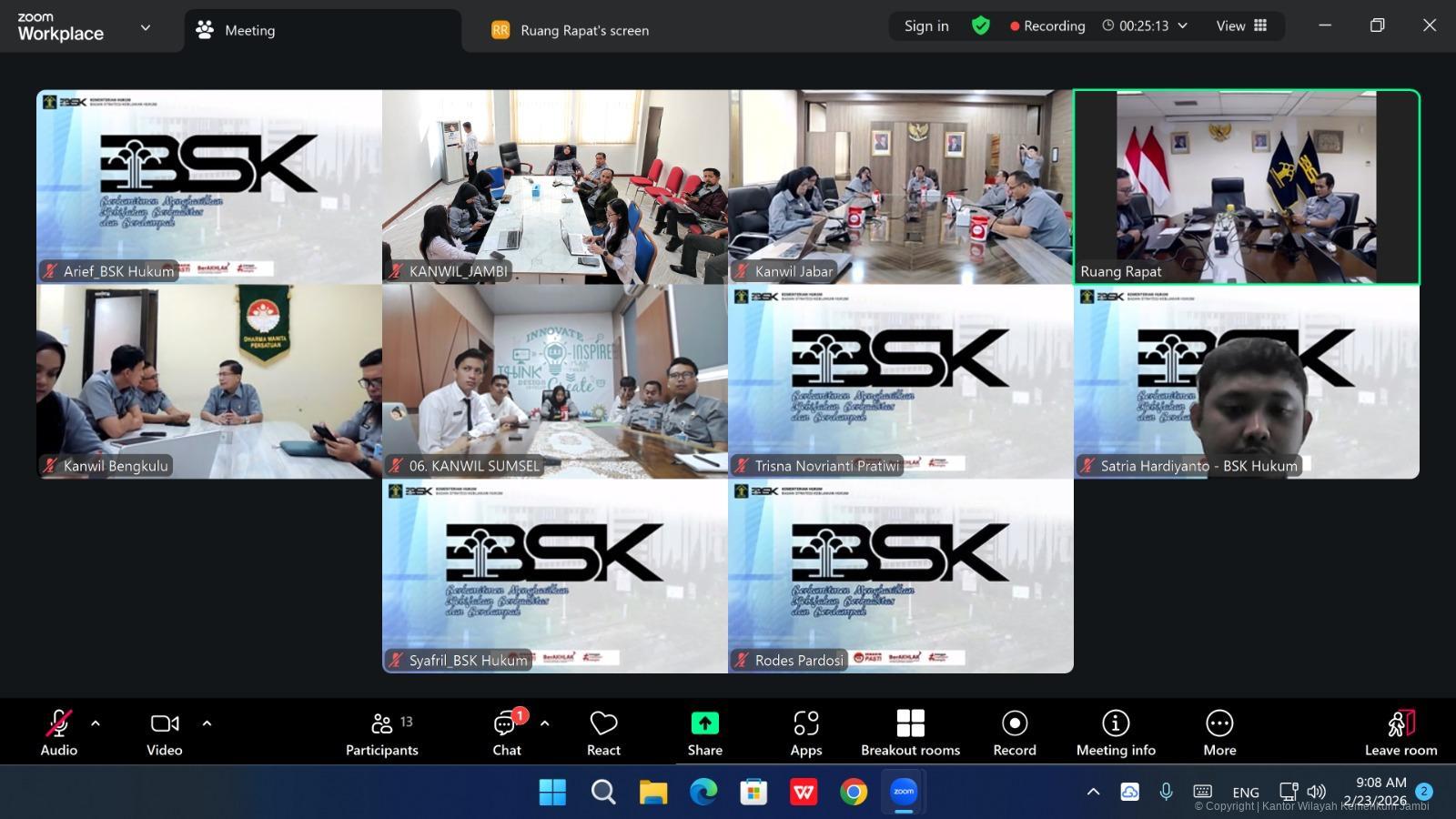Image resolution: width=1456 pixels, height=819 pixels.
Task: Click the React heart icon
Action: pyautogui.click(x=603, y=733)
